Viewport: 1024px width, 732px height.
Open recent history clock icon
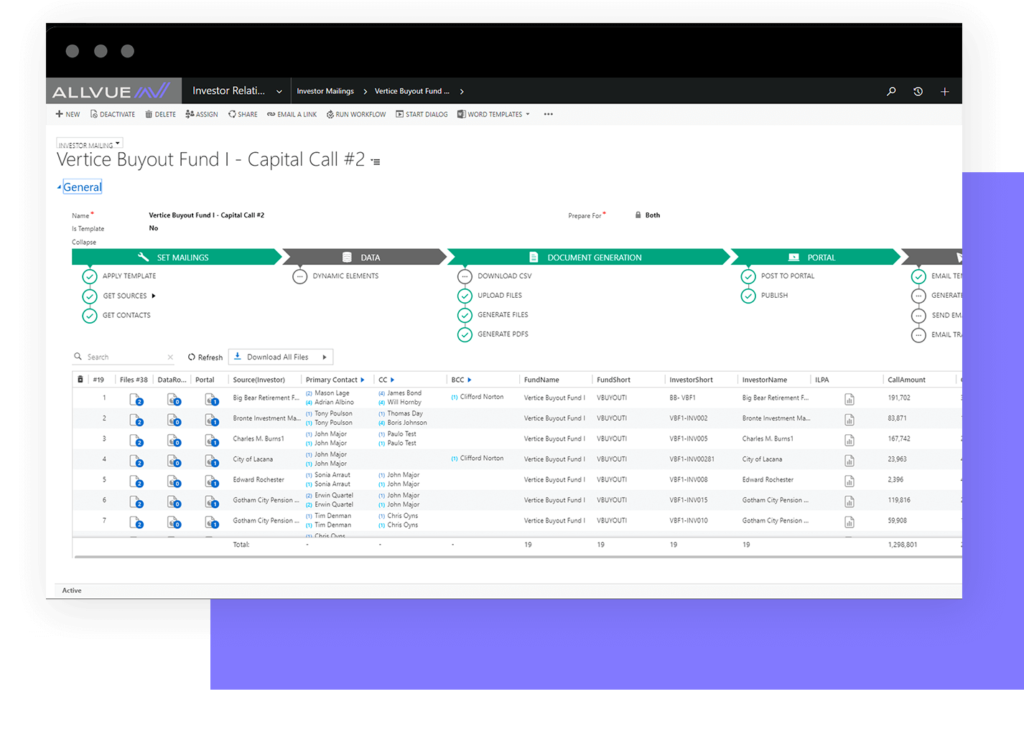pyautogui.click(x=918, y=91)
